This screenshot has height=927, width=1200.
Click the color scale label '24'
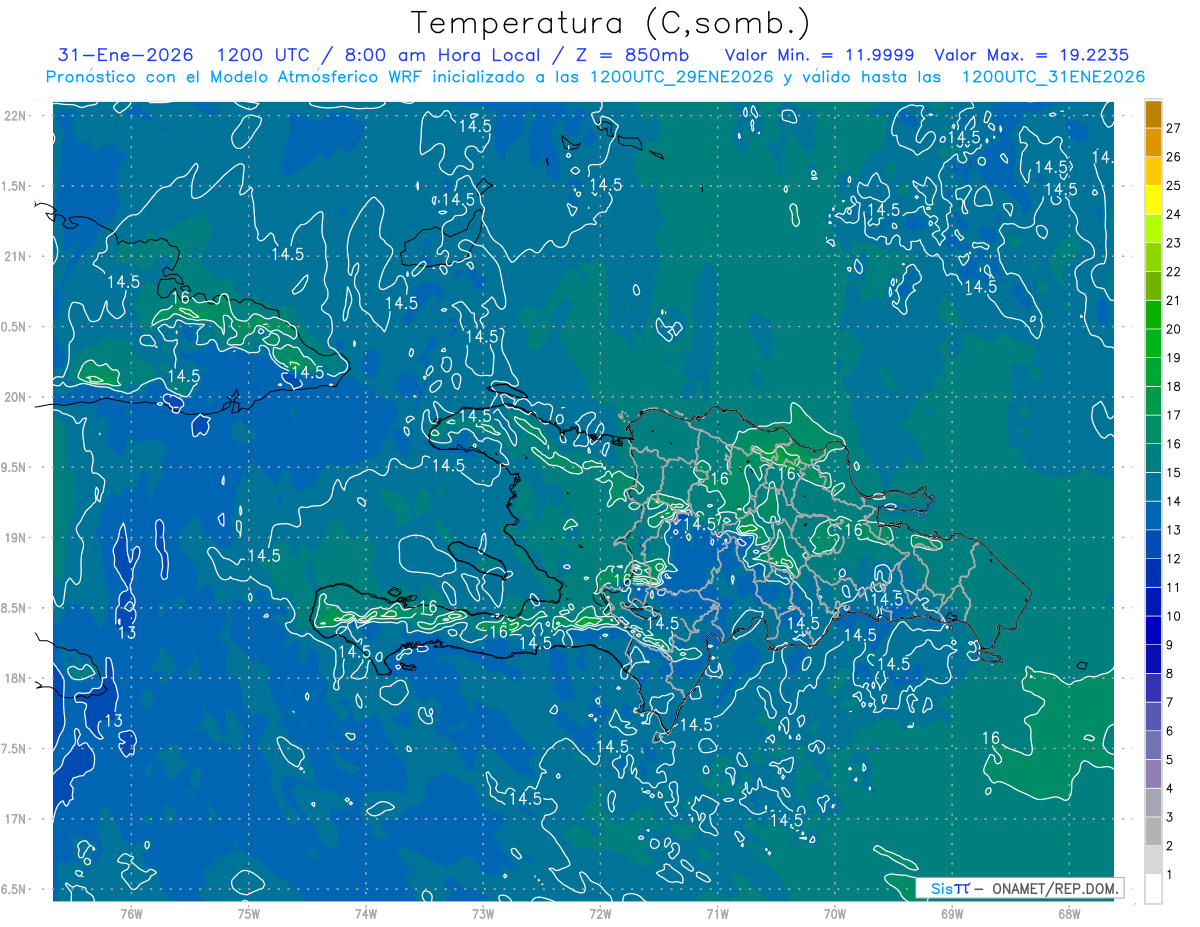pyautogui.click(x=1174, y=214)
